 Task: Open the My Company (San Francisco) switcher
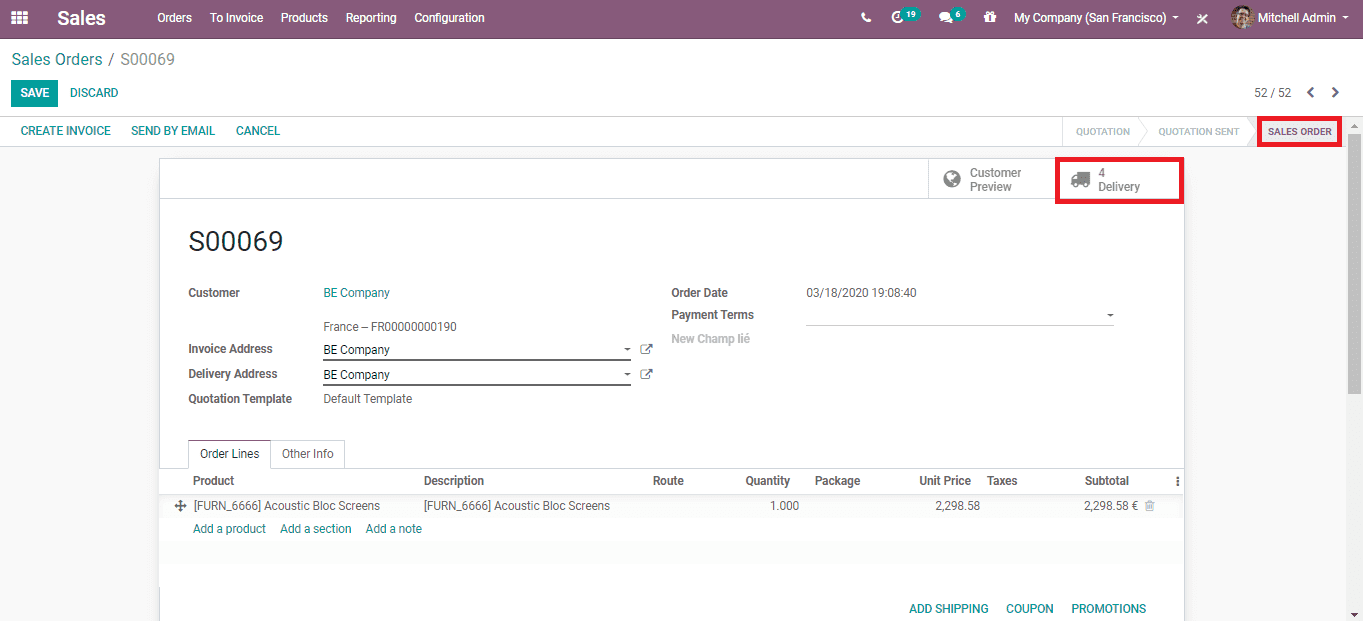click(1096, 18)
